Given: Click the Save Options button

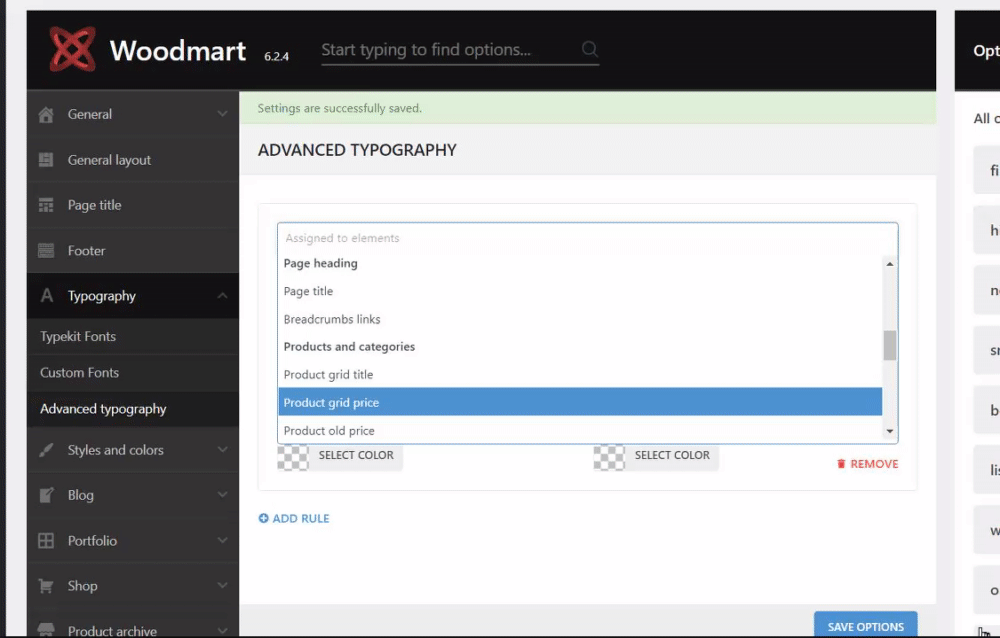Looking at the screenshot, I should (865, 625).
